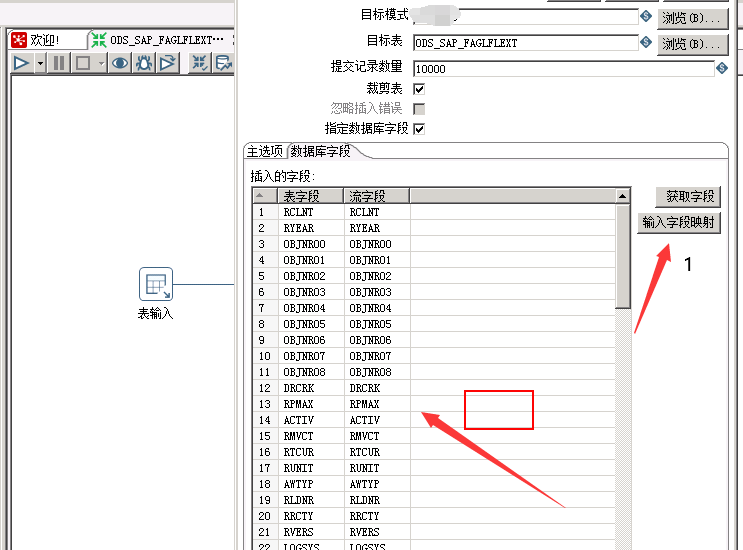Select RPMAX in the 流字段 column
743x550 pixels.
pyautogui.click(x=377, y=405)
